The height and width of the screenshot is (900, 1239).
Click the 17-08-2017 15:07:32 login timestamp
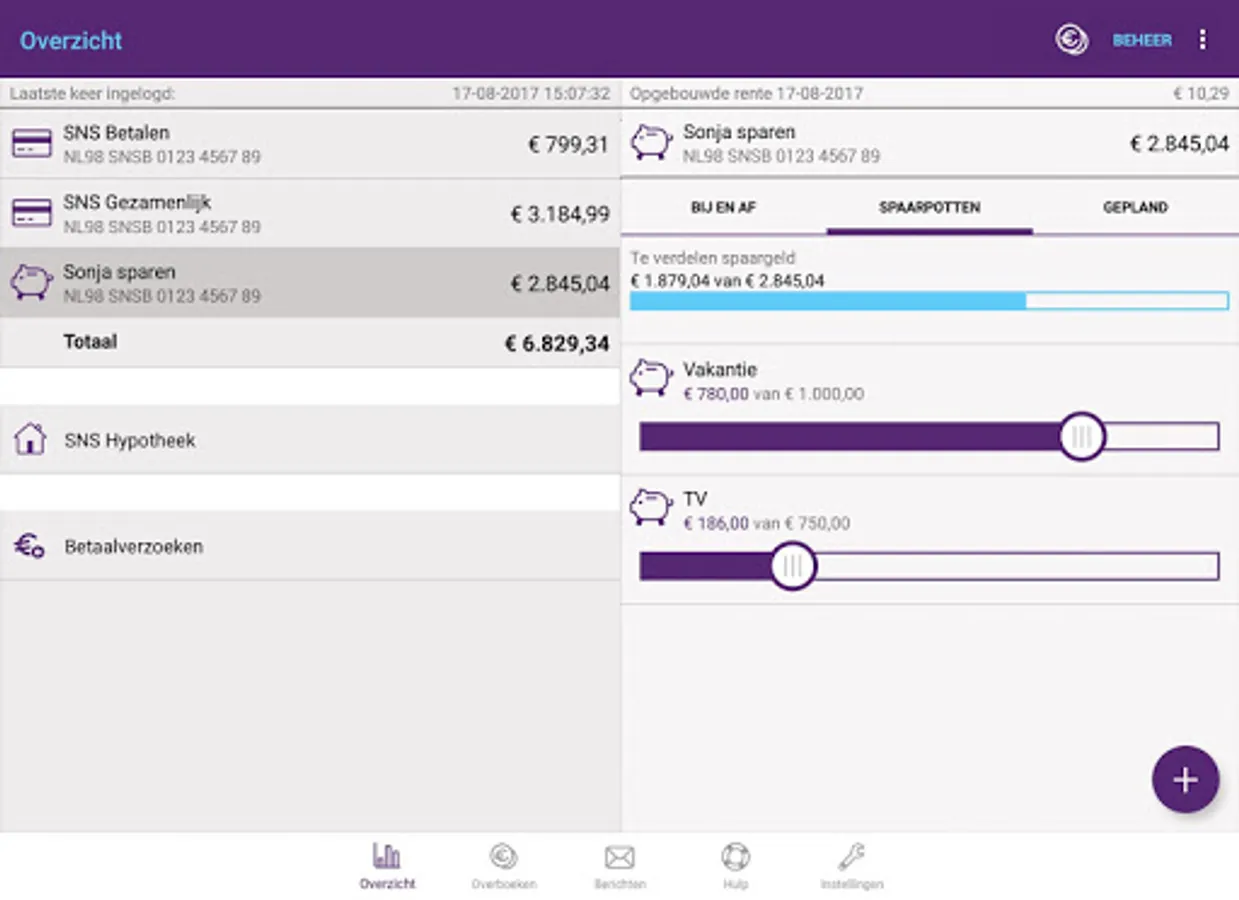[531, 94]
